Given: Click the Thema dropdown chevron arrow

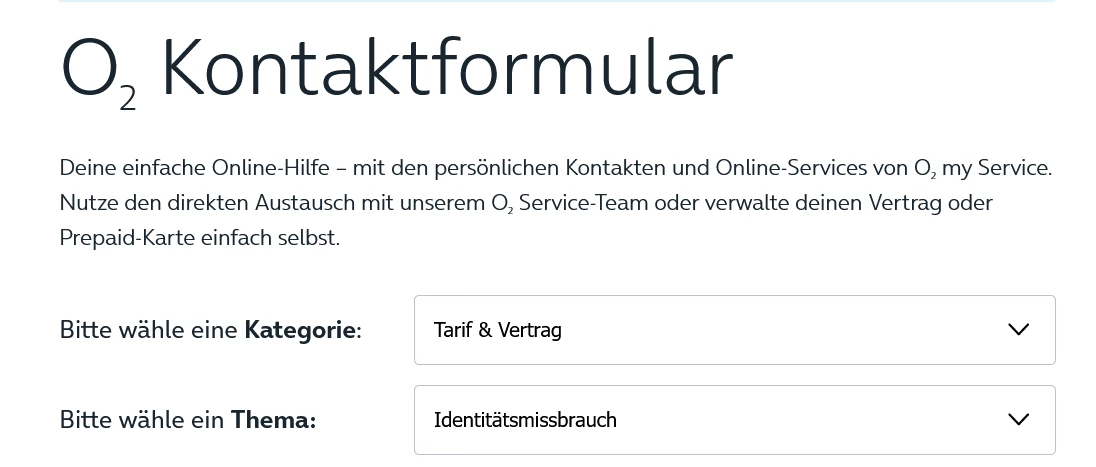Looking at the screenshot, I should [x=1018, y=420].
